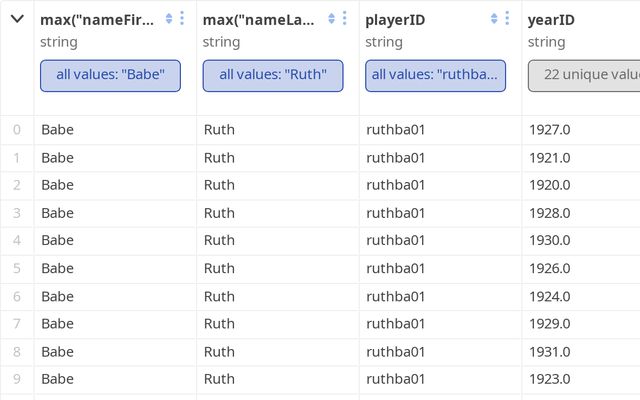Image resolution: width=640 pixels, height=400 pixels.
Task: Click the 1931.0 yearID cell
Action: [x=552, y=351]
